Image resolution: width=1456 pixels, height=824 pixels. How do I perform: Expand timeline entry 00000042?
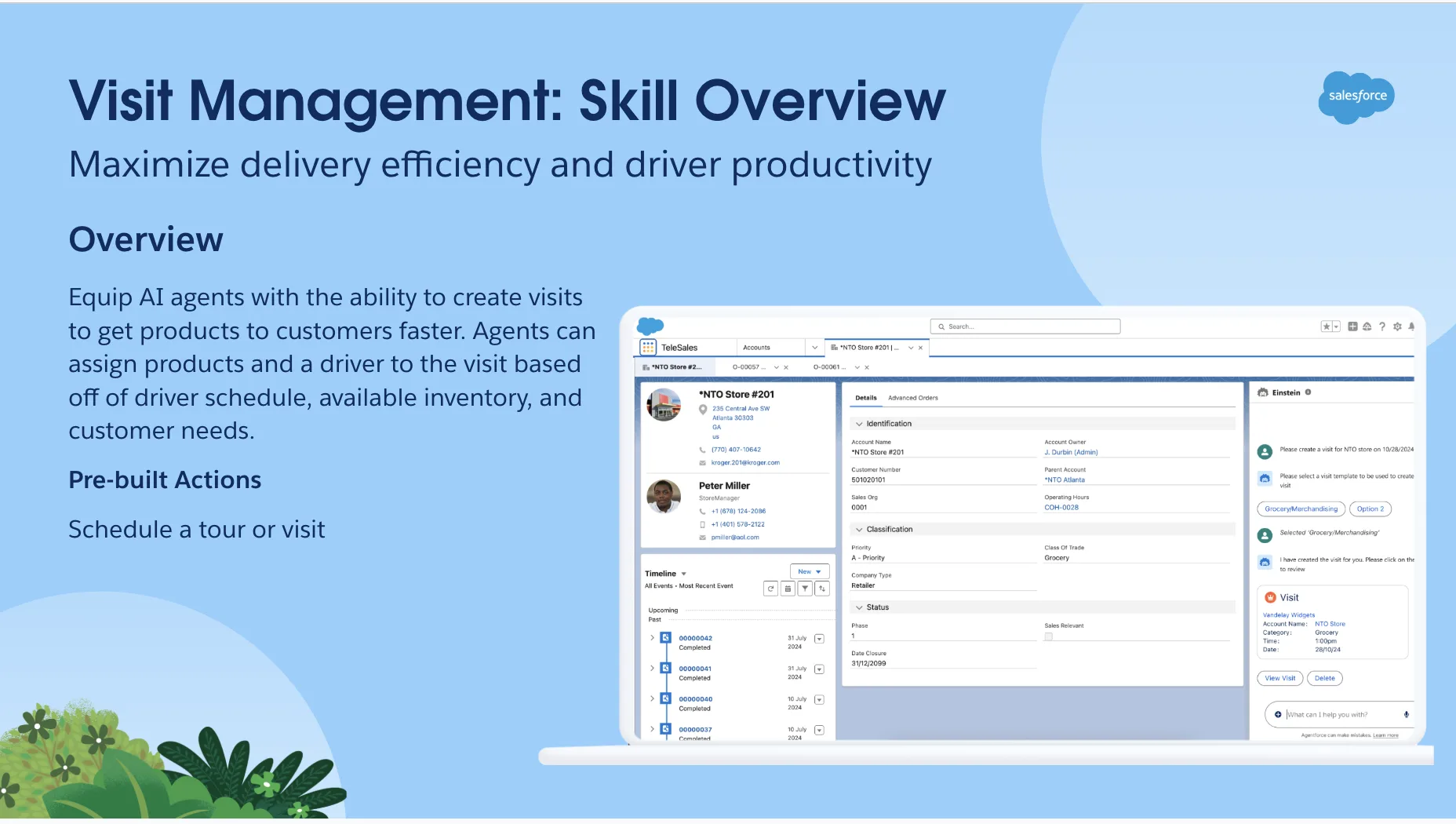652,638
